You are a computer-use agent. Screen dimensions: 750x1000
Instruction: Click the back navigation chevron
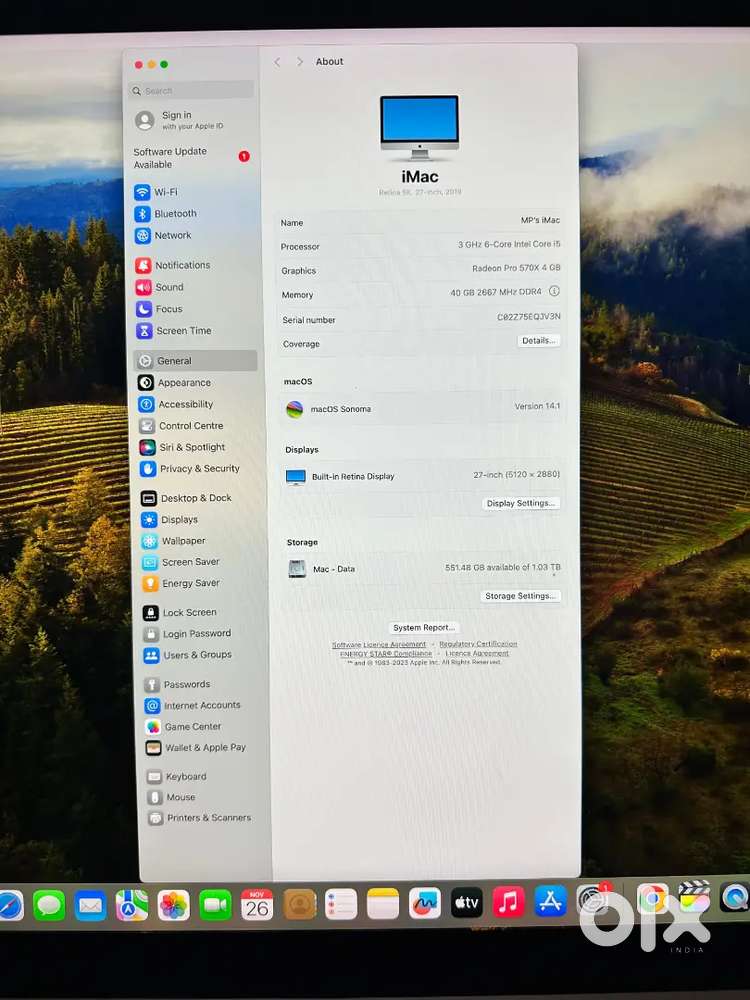pyautogui.click(x=278, y=62)
